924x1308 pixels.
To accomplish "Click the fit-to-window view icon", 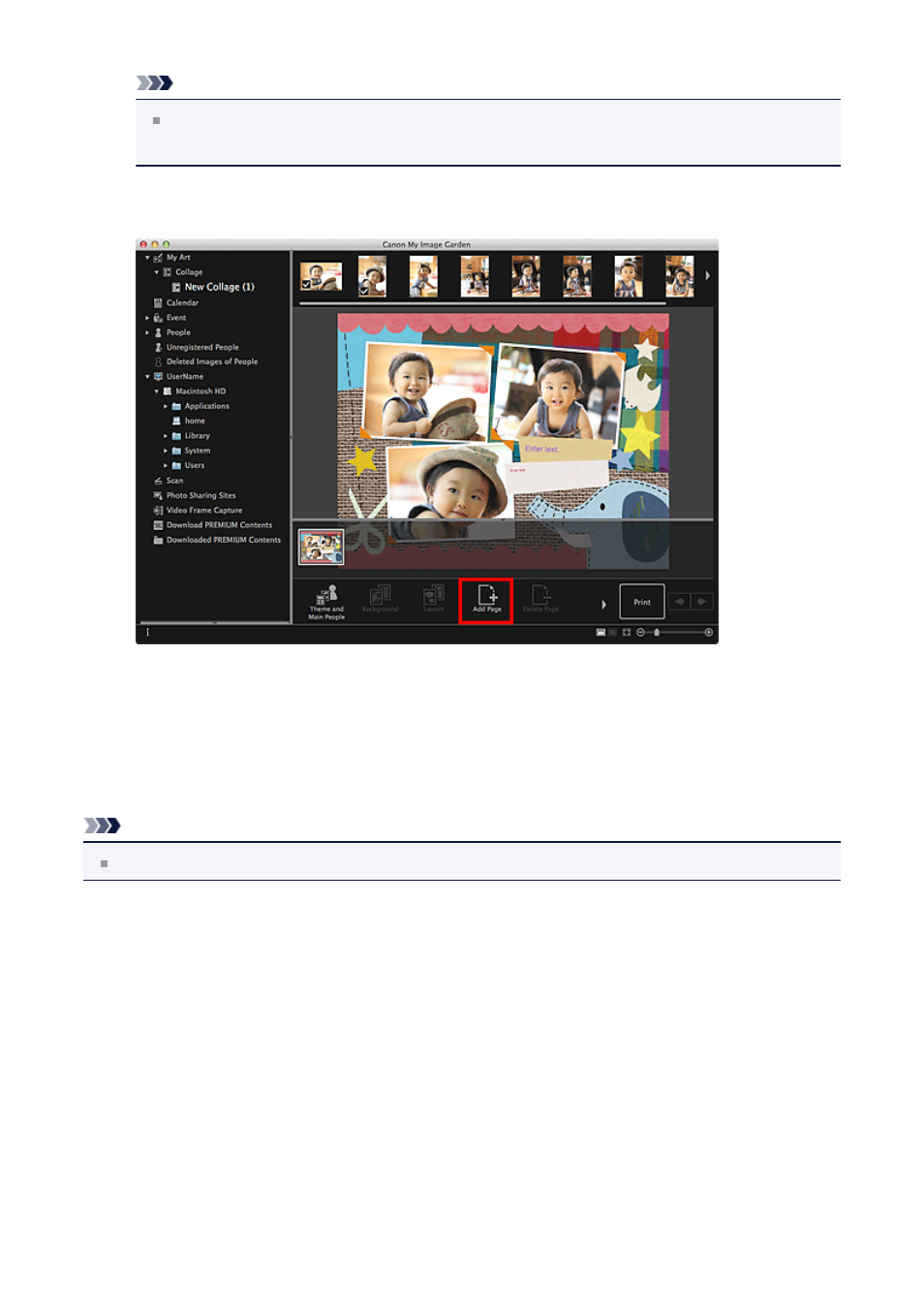I will 627,632.
